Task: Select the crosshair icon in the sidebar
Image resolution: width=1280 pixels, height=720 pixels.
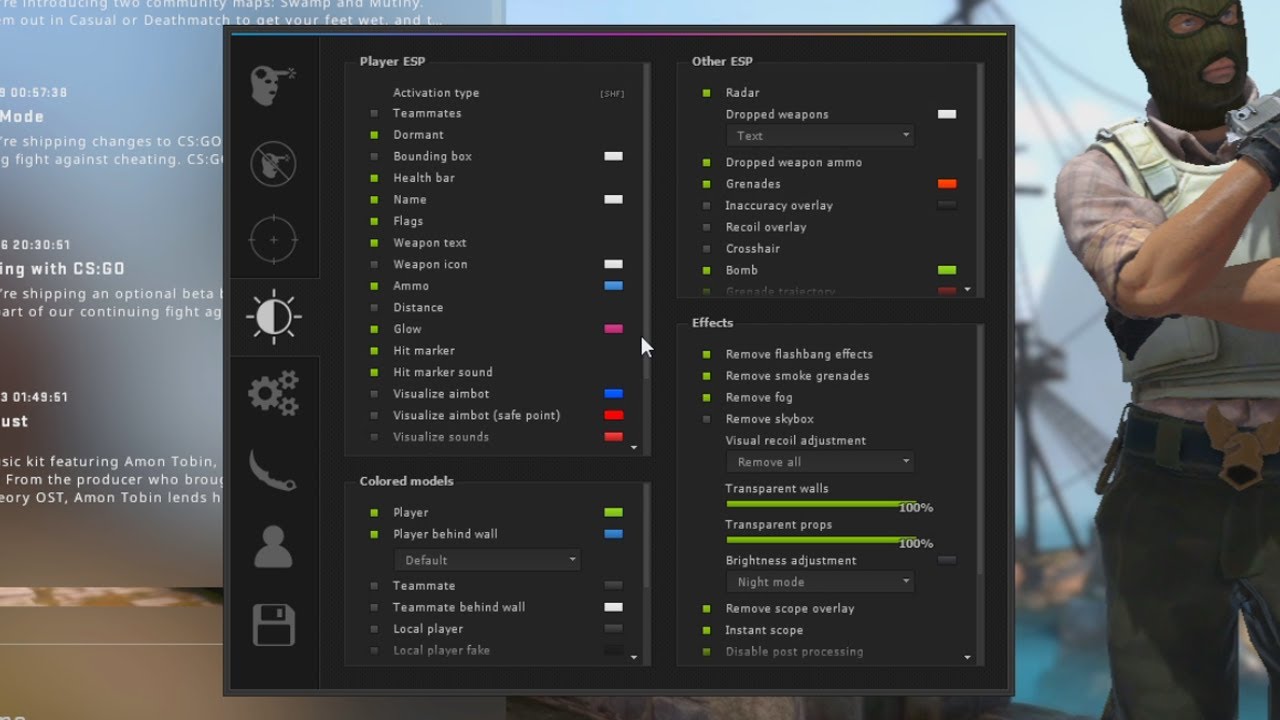Action: point(273,240)
